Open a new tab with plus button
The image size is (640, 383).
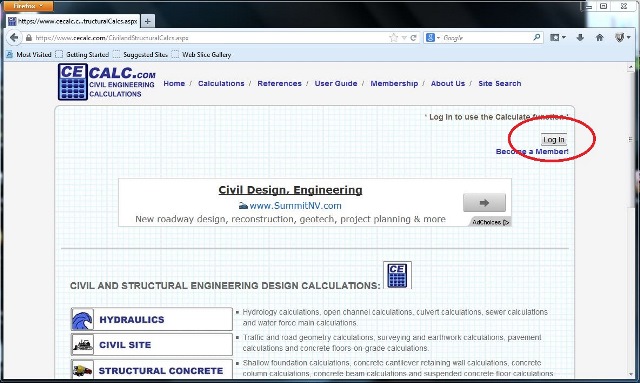tap(148, 21)
